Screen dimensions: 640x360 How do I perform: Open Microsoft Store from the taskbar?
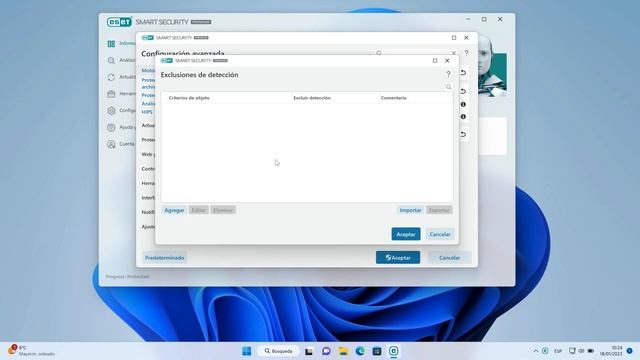(377, 351)
